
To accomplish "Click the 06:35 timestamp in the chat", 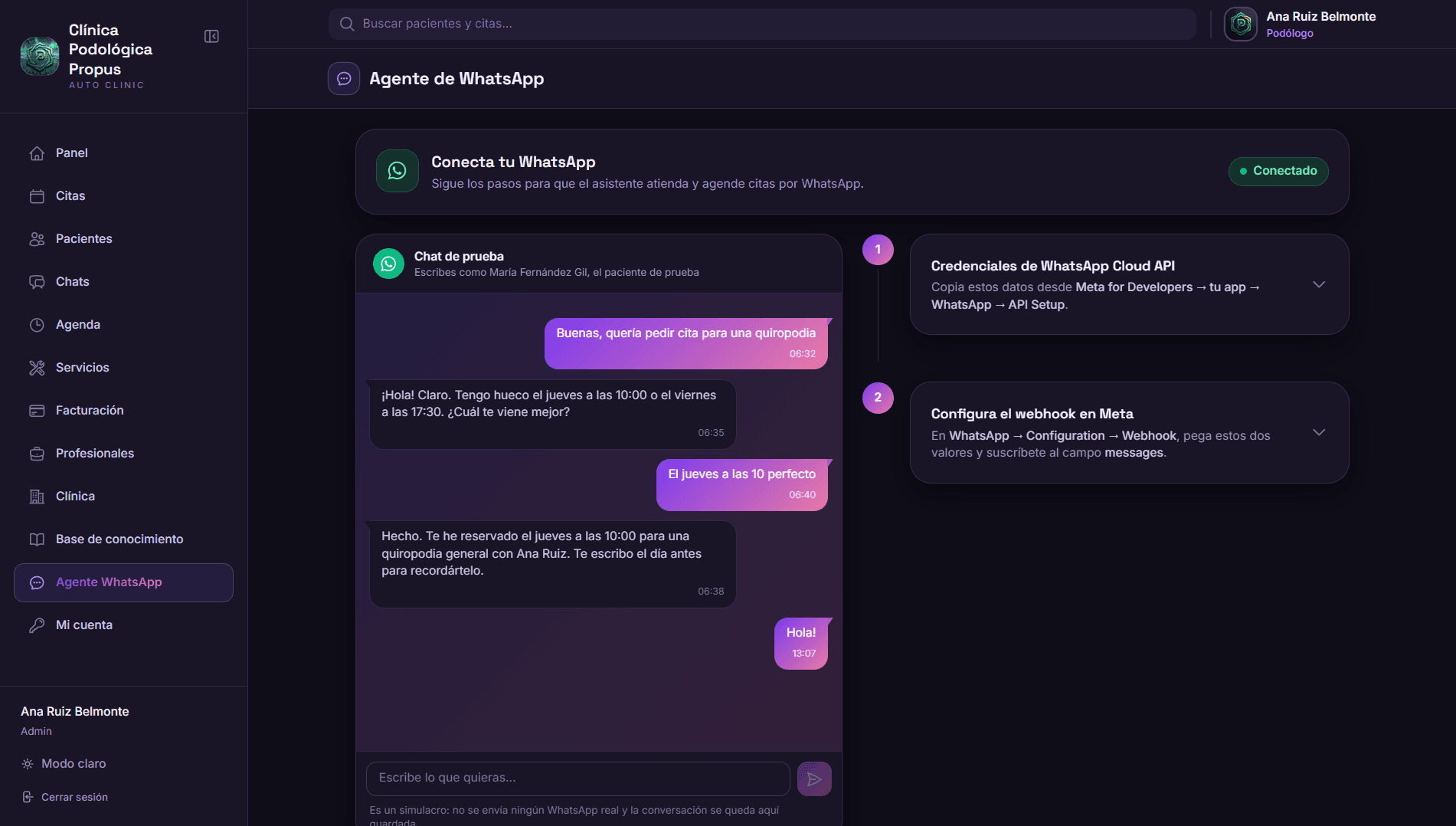I will (x=711, y=433).
